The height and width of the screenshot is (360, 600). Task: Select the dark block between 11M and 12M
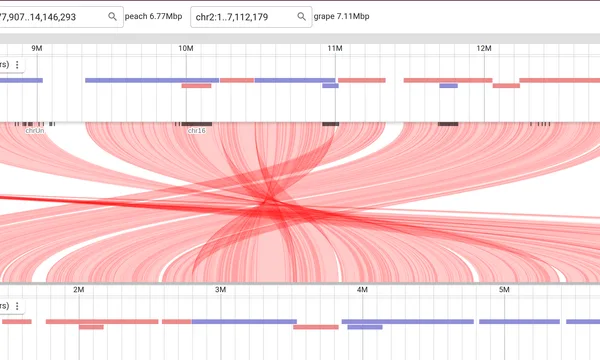tap(448, 124)
